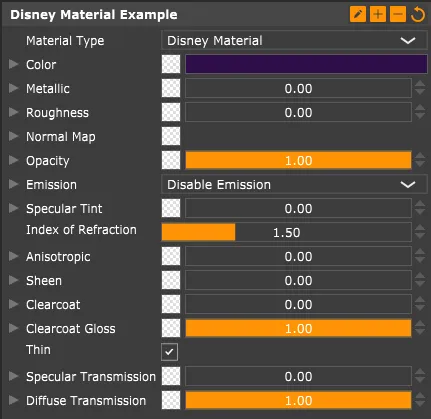Click the Anisotropic stepper arrows
Screen dimensions: 431x419
420,256
